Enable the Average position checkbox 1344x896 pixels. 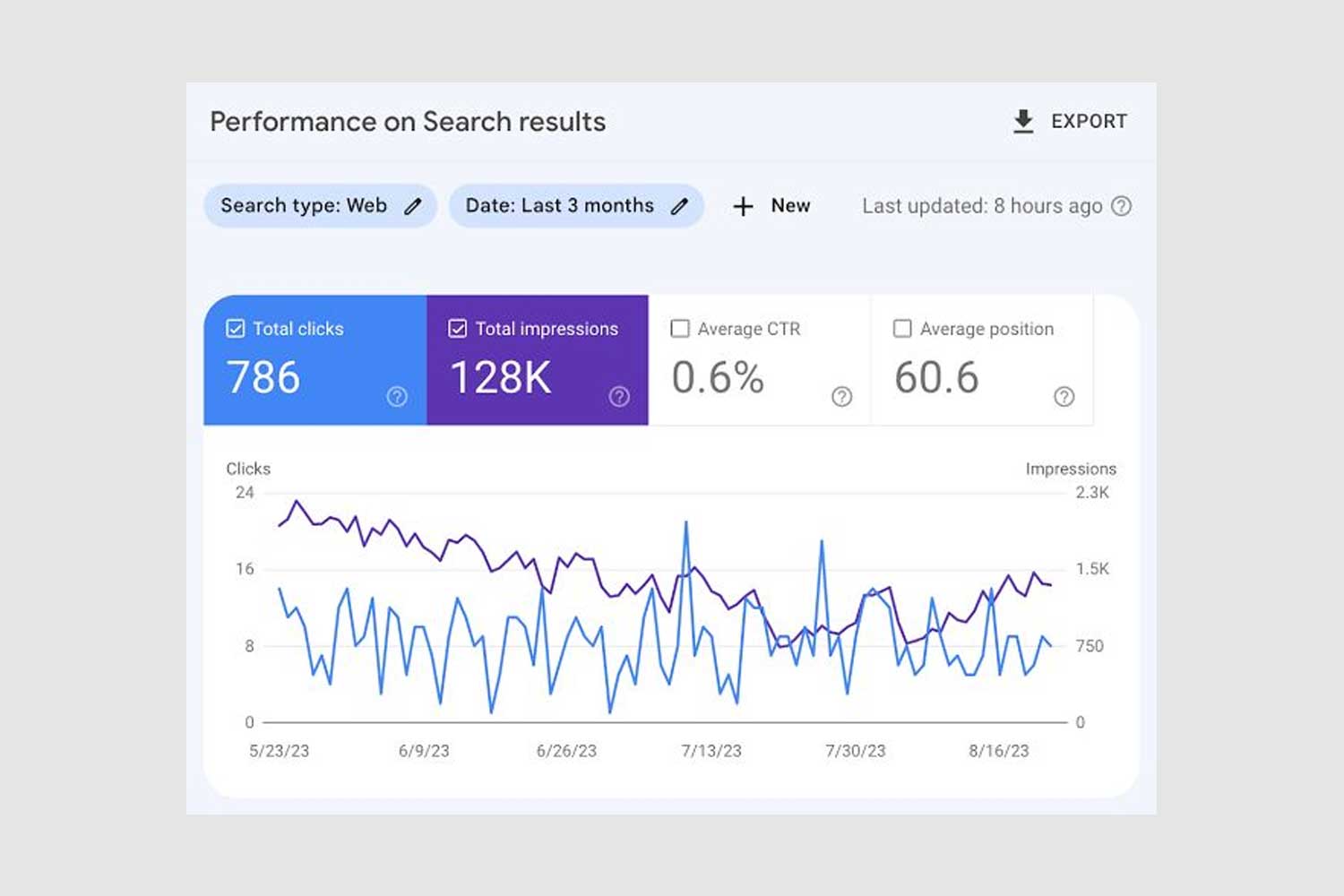(902, 329)
